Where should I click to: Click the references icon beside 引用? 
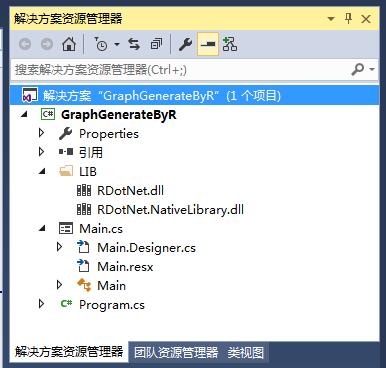66,152
